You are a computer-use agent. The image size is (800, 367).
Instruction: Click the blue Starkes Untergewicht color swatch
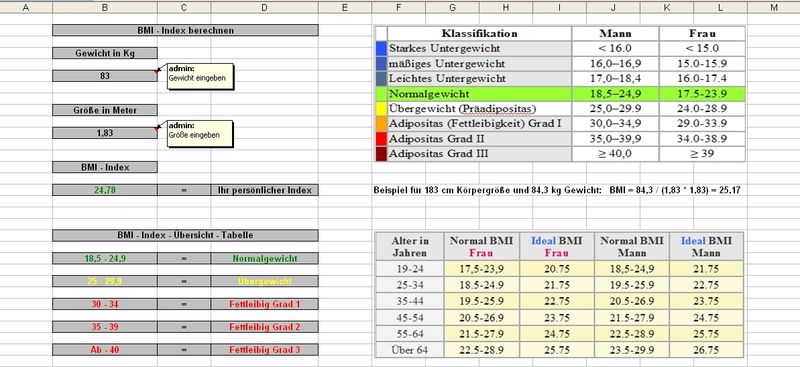381,48
